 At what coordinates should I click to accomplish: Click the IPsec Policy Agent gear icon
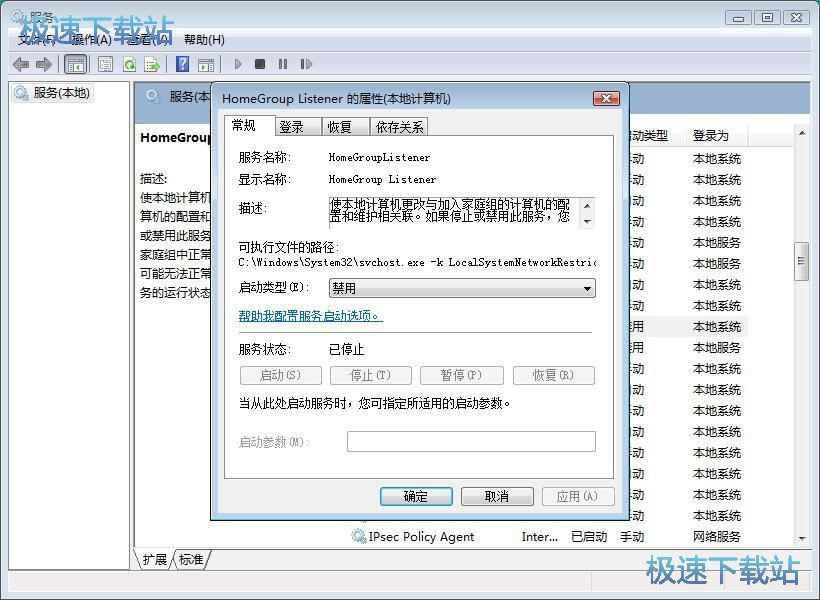[x=359, y=536]
